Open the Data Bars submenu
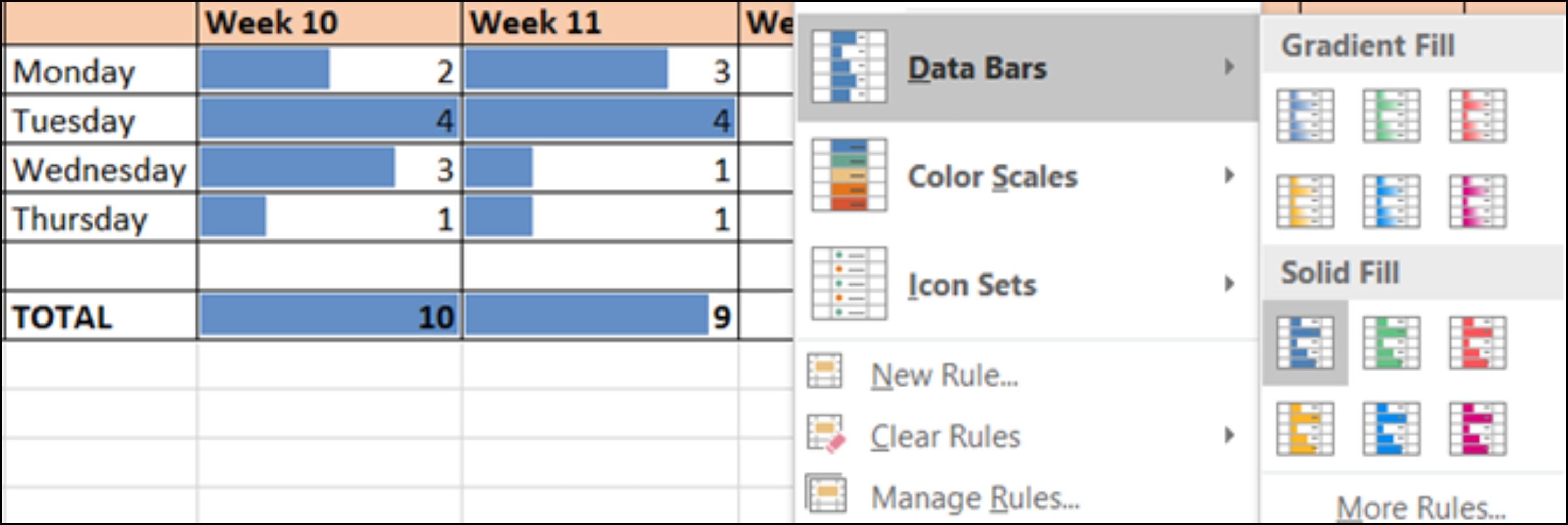Screen dimensions: 1568x525 click(x=976, y=68)
